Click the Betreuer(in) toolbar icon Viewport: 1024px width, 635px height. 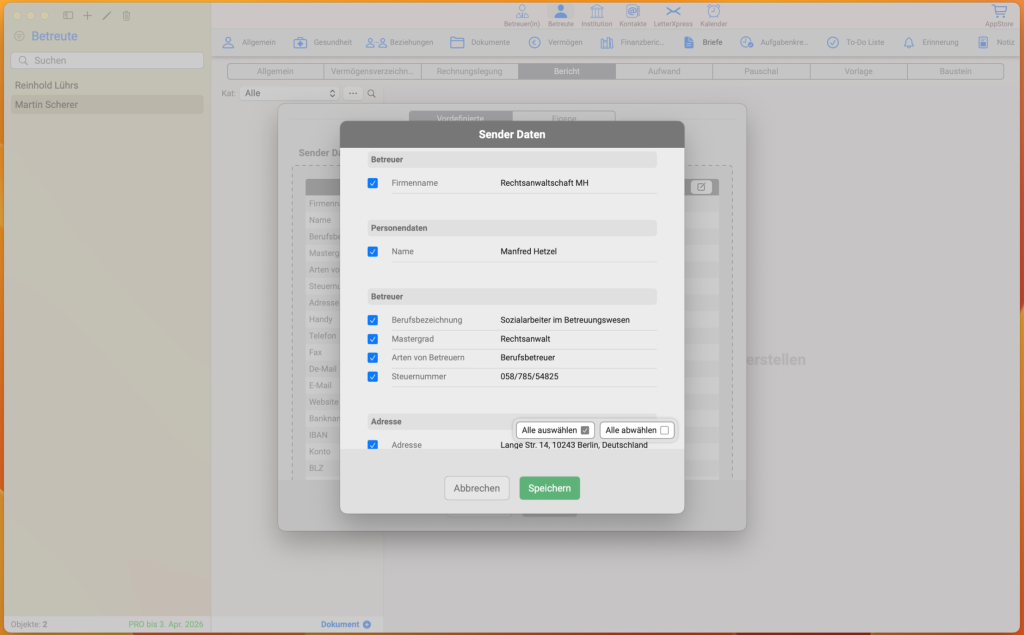click(x=521, y=13)
